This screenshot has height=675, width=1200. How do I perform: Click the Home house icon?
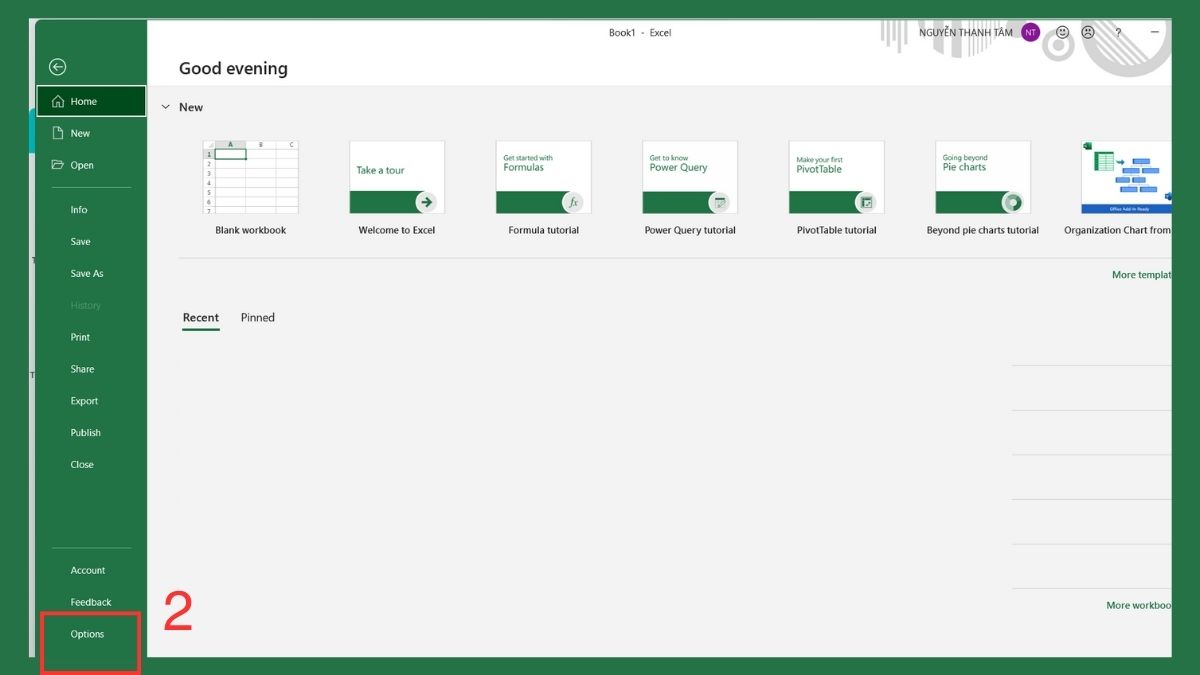pos(57,101)
